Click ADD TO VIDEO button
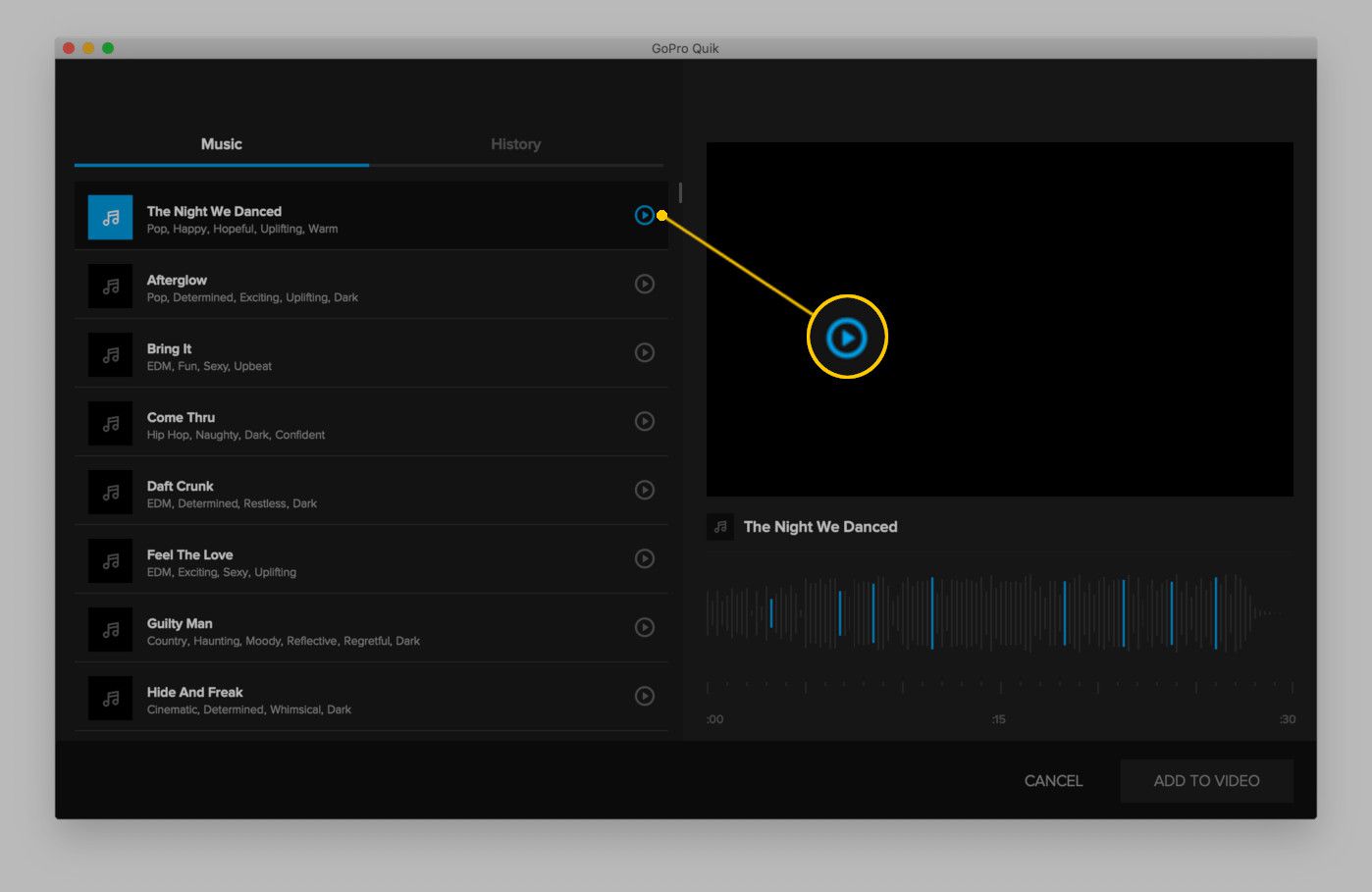Image resolution: width=1372 pixels, height=892 pixels. [1206, 781]
